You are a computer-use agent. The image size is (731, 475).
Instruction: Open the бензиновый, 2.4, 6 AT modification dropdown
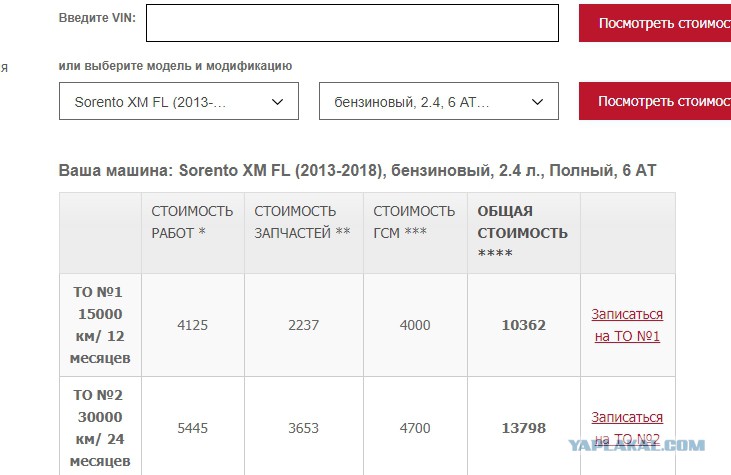[x=439, y=101]
